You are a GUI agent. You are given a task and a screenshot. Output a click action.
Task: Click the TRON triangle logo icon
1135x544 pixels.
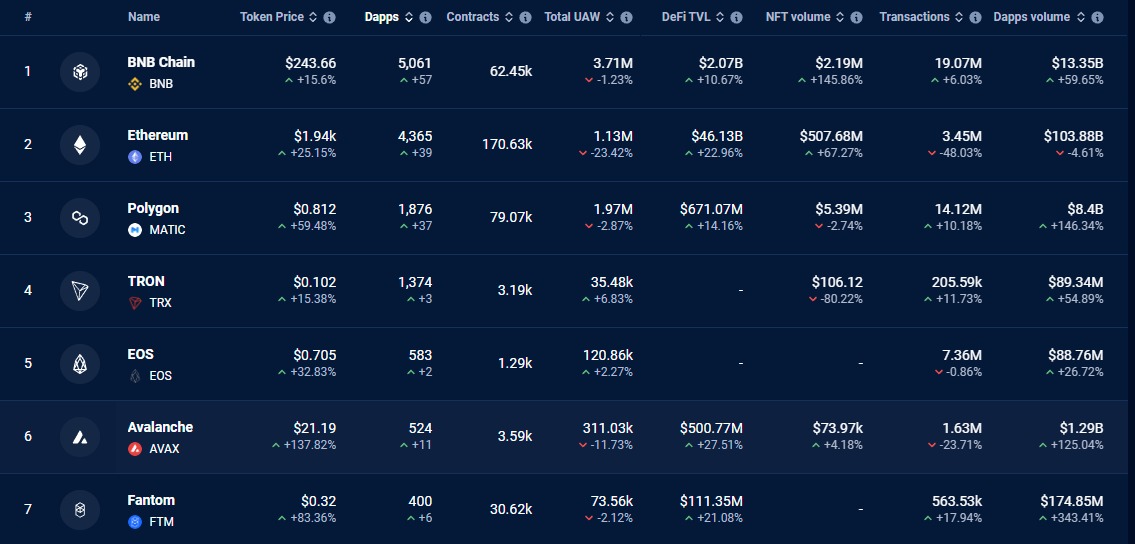point(80,291)
